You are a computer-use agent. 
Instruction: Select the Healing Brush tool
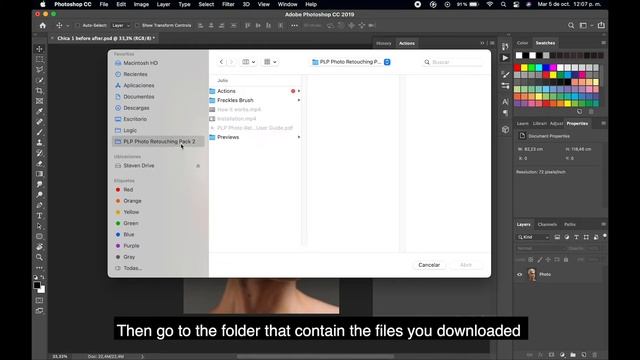pos(40,122)
